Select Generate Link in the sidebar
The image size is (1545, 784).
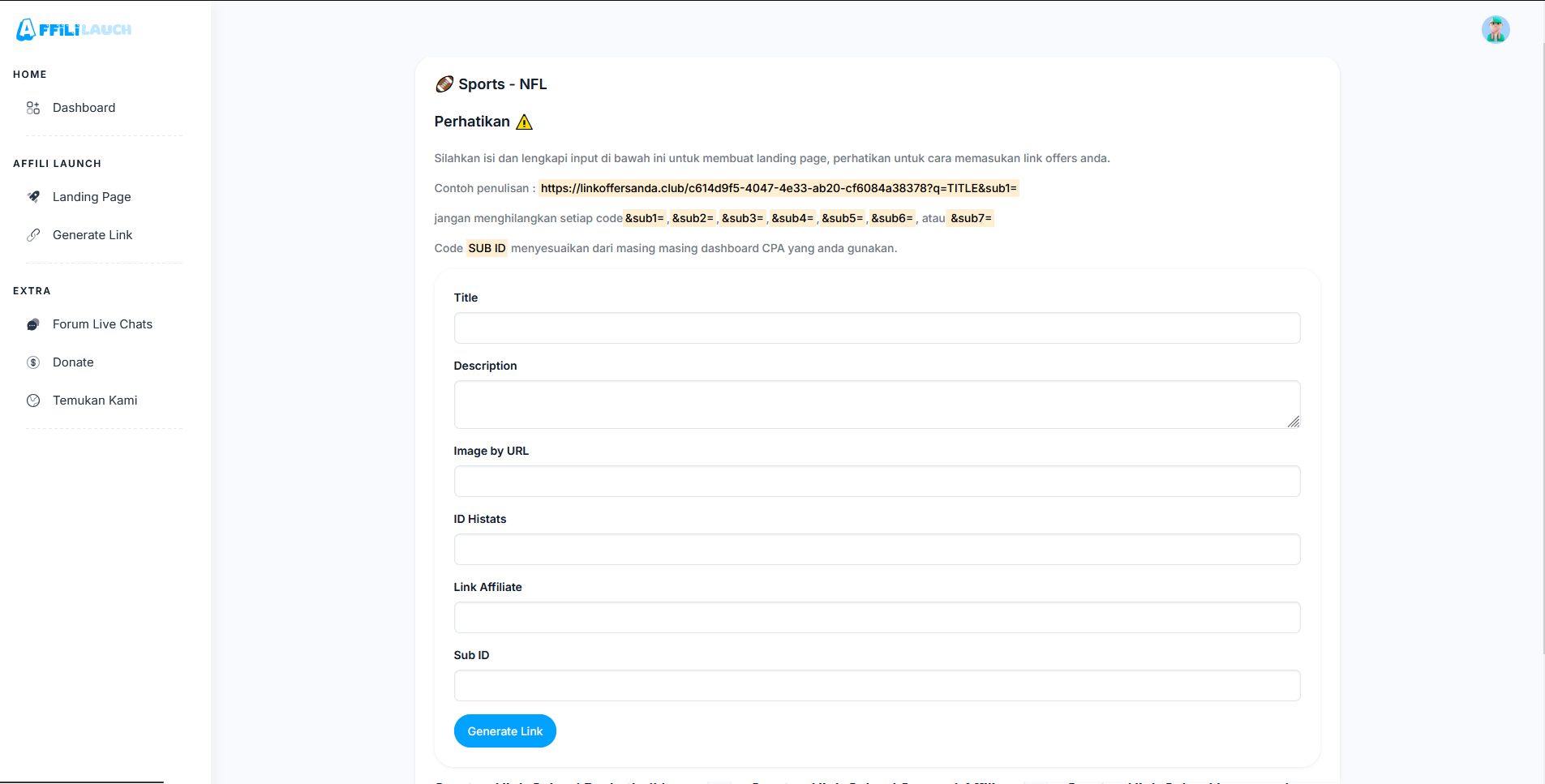click(92, 235)
